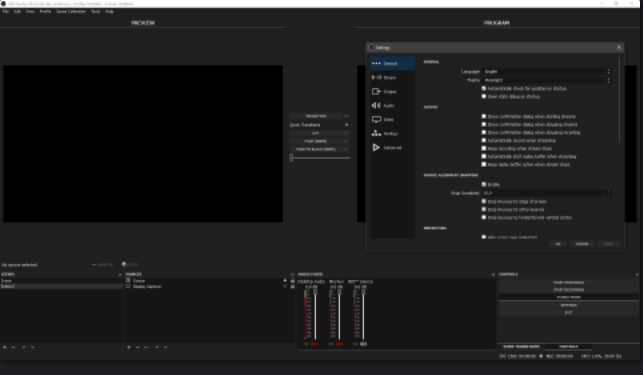Toggle automatically check for updates on startup

484,88
